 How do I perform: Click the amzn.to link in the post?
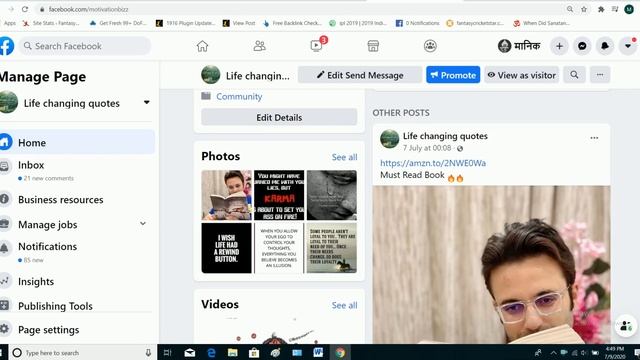(433, 163)
